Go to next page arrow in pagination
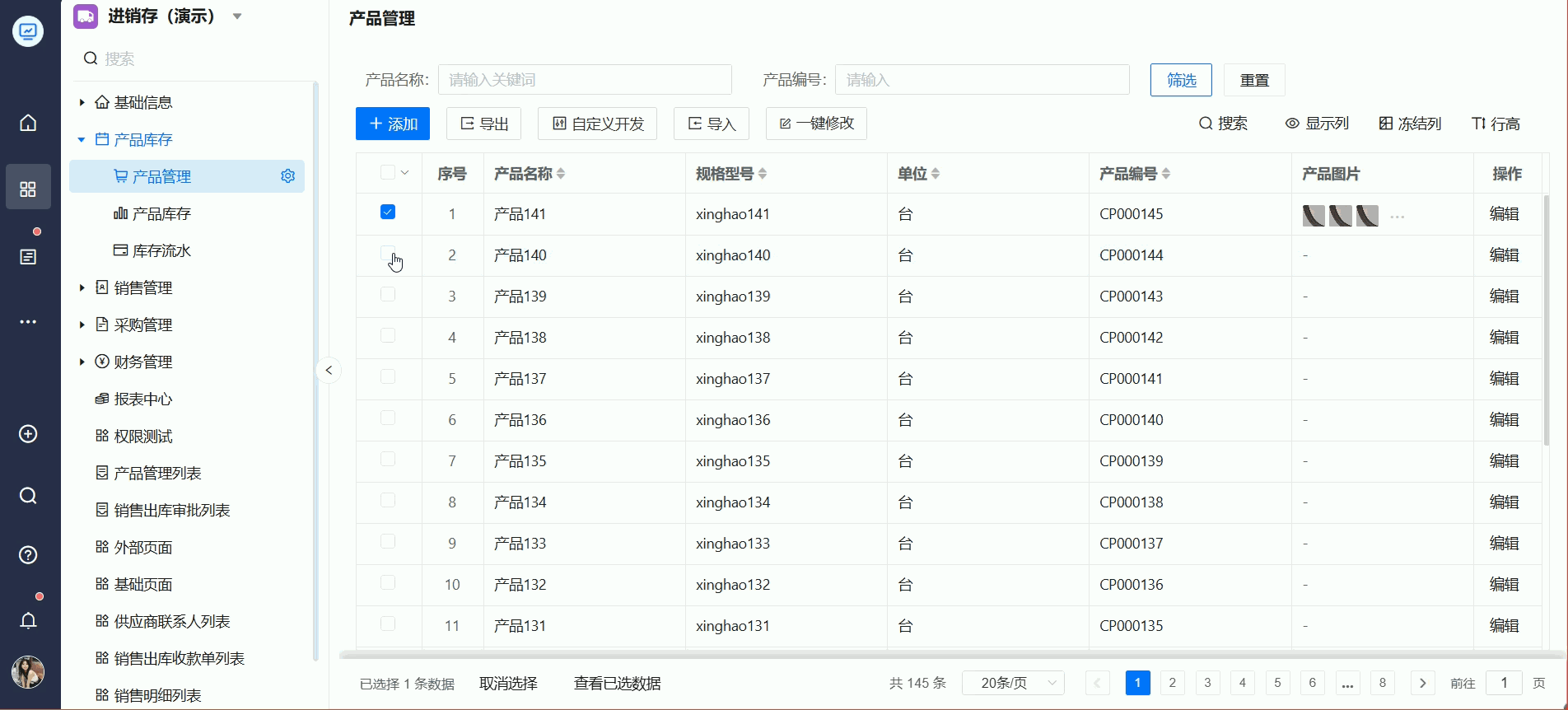The height and width of the screenshot is (710, 1568). [1422, 683]
